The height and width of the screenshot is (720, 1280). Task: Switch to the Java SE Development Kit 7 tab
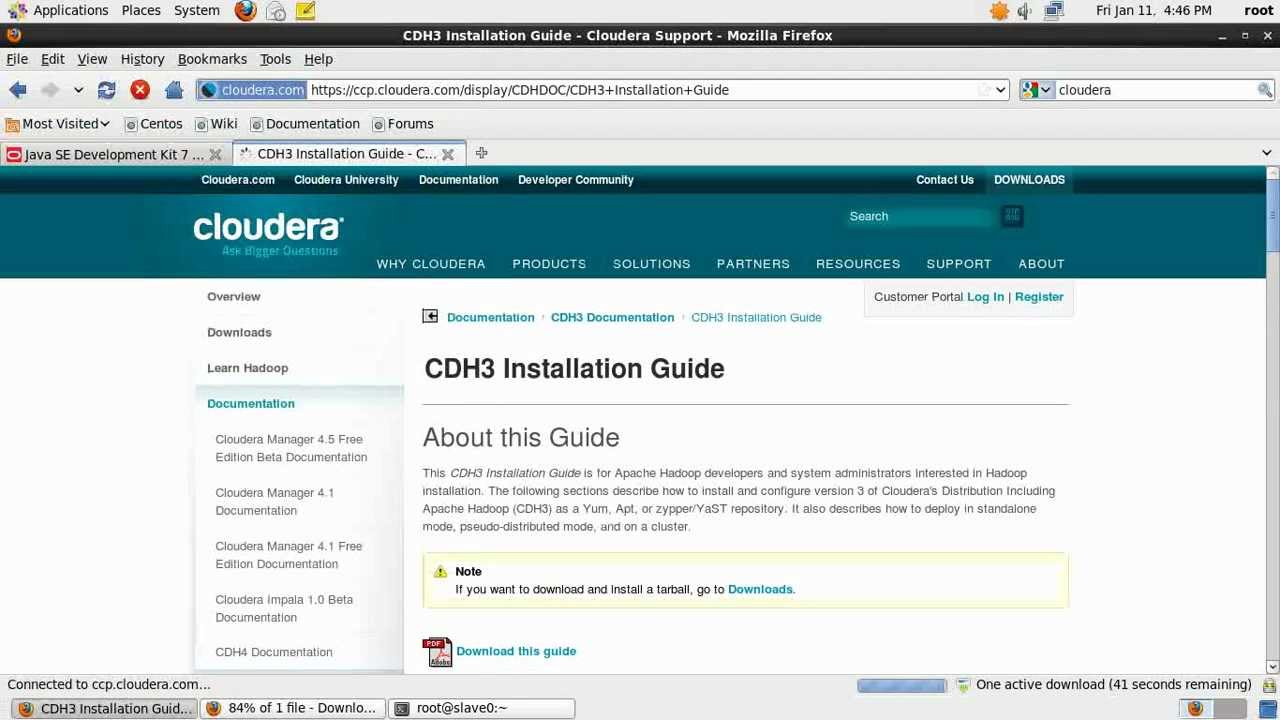(x=104, y=154)
